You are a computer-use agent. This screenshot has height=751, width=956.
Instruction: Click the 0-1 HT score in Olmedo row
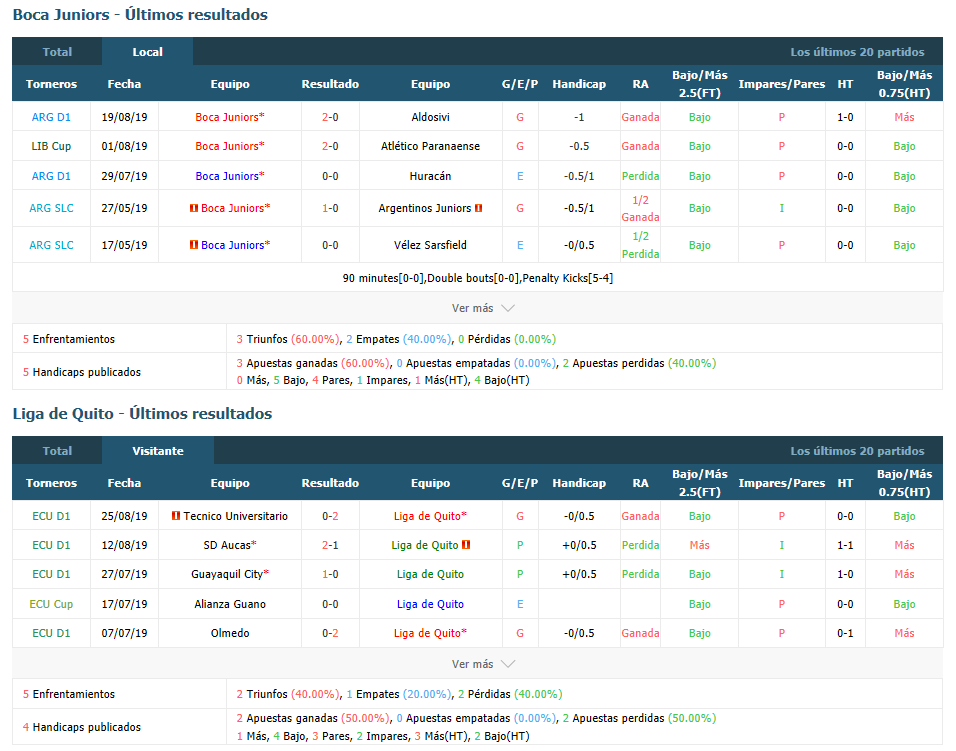(x=845, y=633)
